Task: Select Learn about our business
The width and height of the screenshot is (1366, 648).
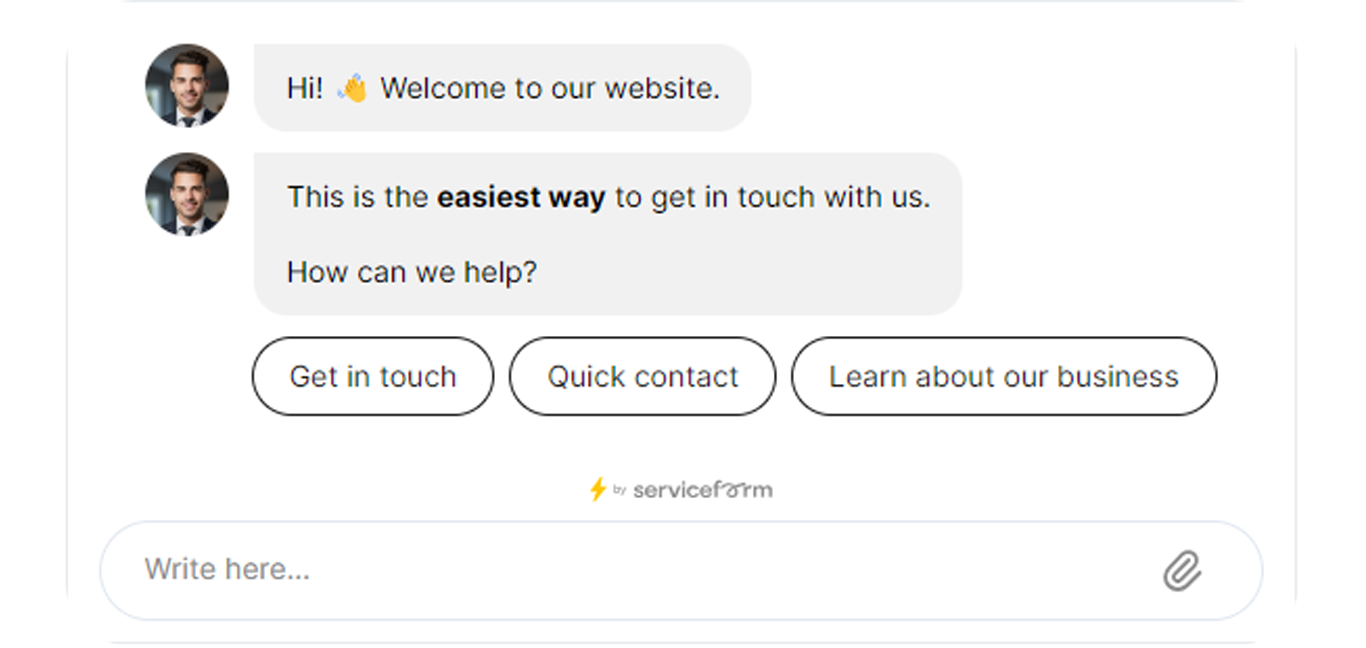Action: (1004, 376)
